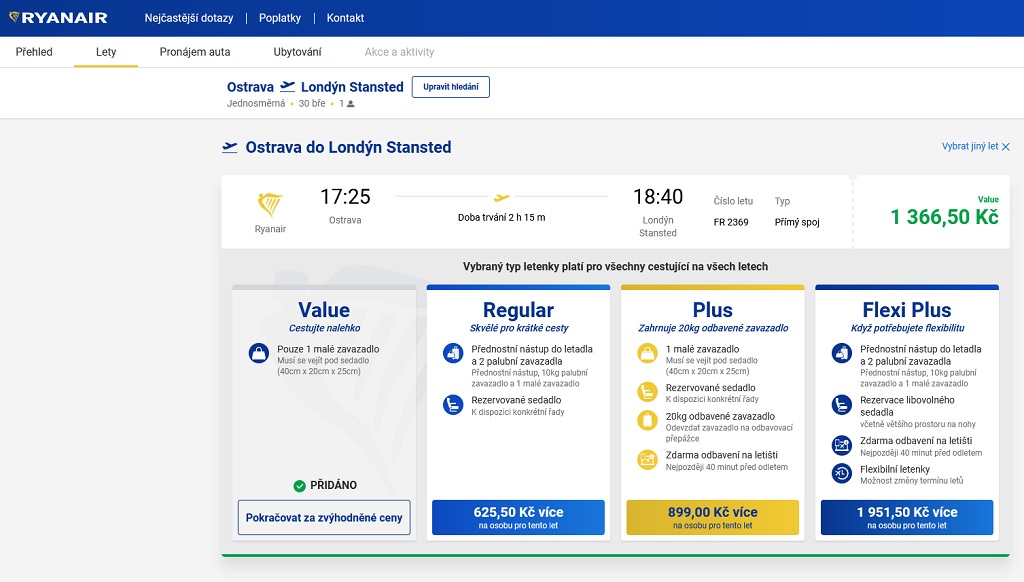Click the Ryanair harp icon on the flight card
This screenshot has width=1024, height=582.
tap(270, 205)
